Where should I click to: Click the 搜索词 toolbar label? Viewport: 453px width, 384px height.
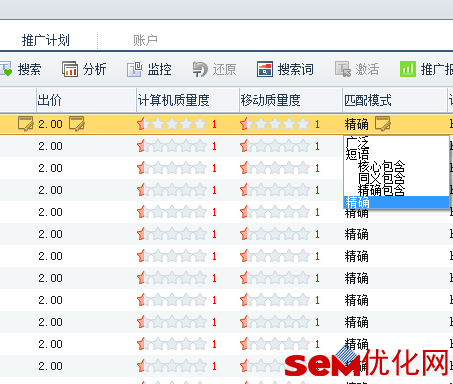click(x=296, y=69)
